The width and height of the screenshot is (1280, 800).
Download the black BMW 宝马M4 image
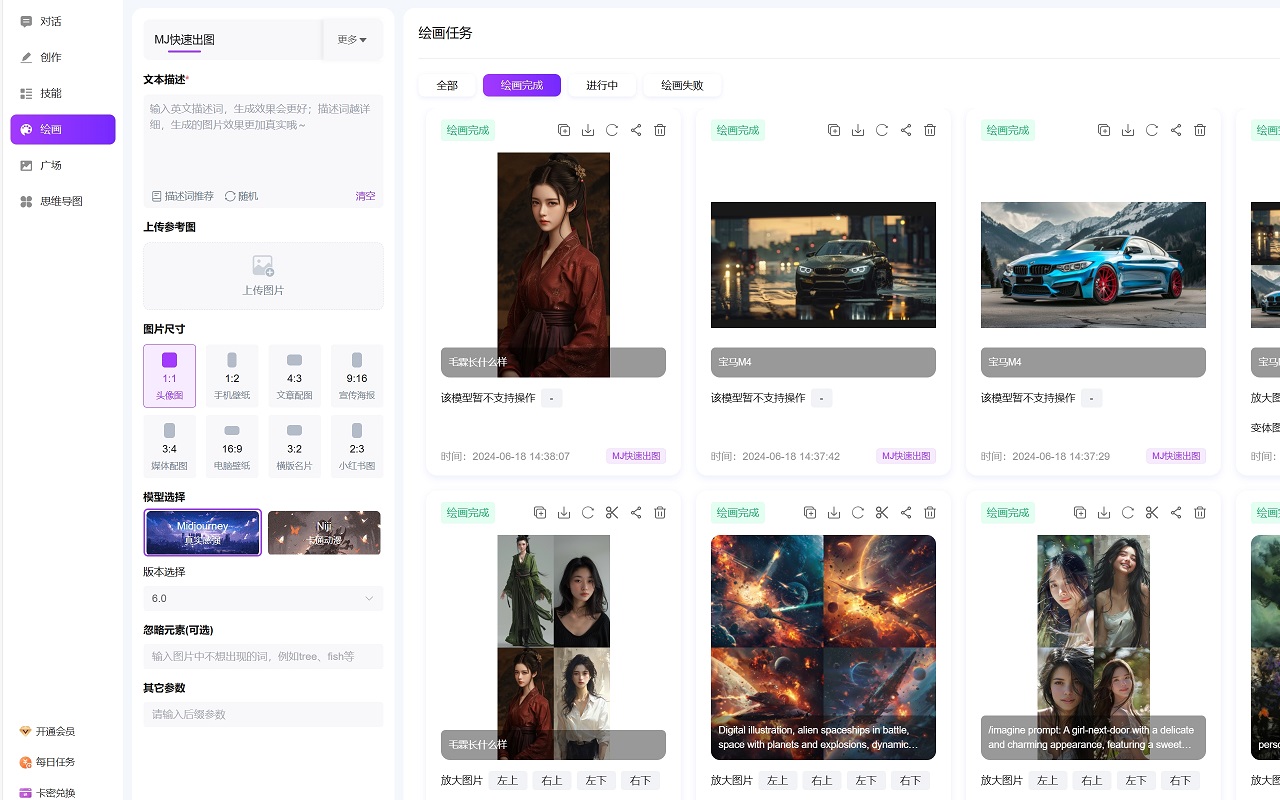pyautogui.click(x=858, y=130)
